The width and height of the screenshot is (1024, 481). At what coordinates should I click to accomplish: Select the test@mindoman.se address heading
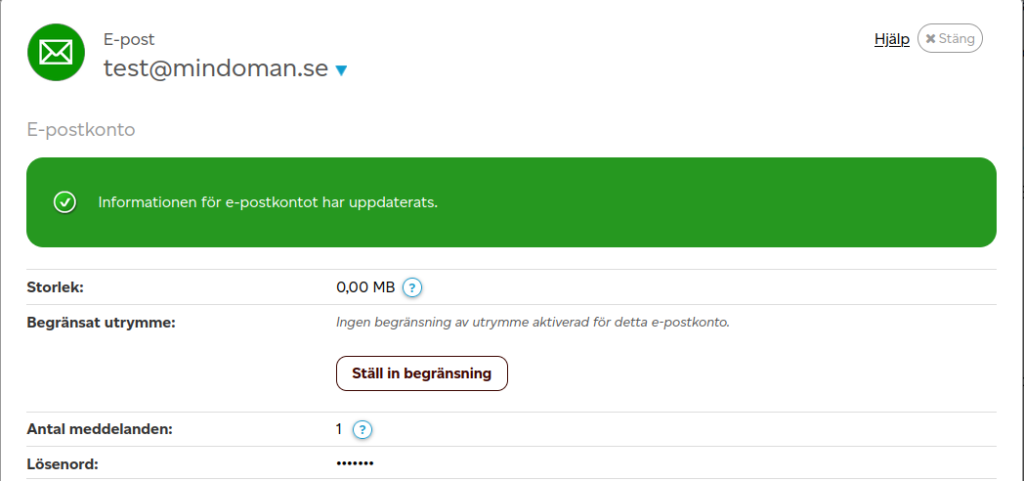point(215,69)
